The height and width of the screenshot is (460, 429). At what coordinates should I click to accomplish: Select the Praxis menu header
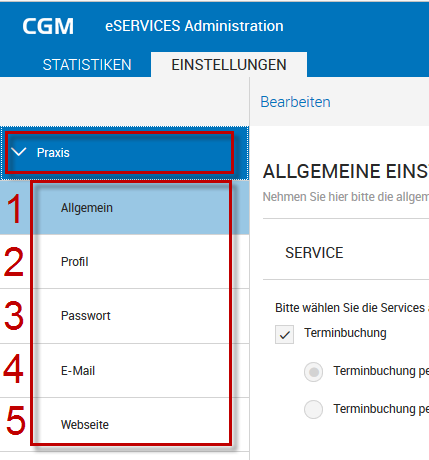pyautogui.click(x=124, y=153)
